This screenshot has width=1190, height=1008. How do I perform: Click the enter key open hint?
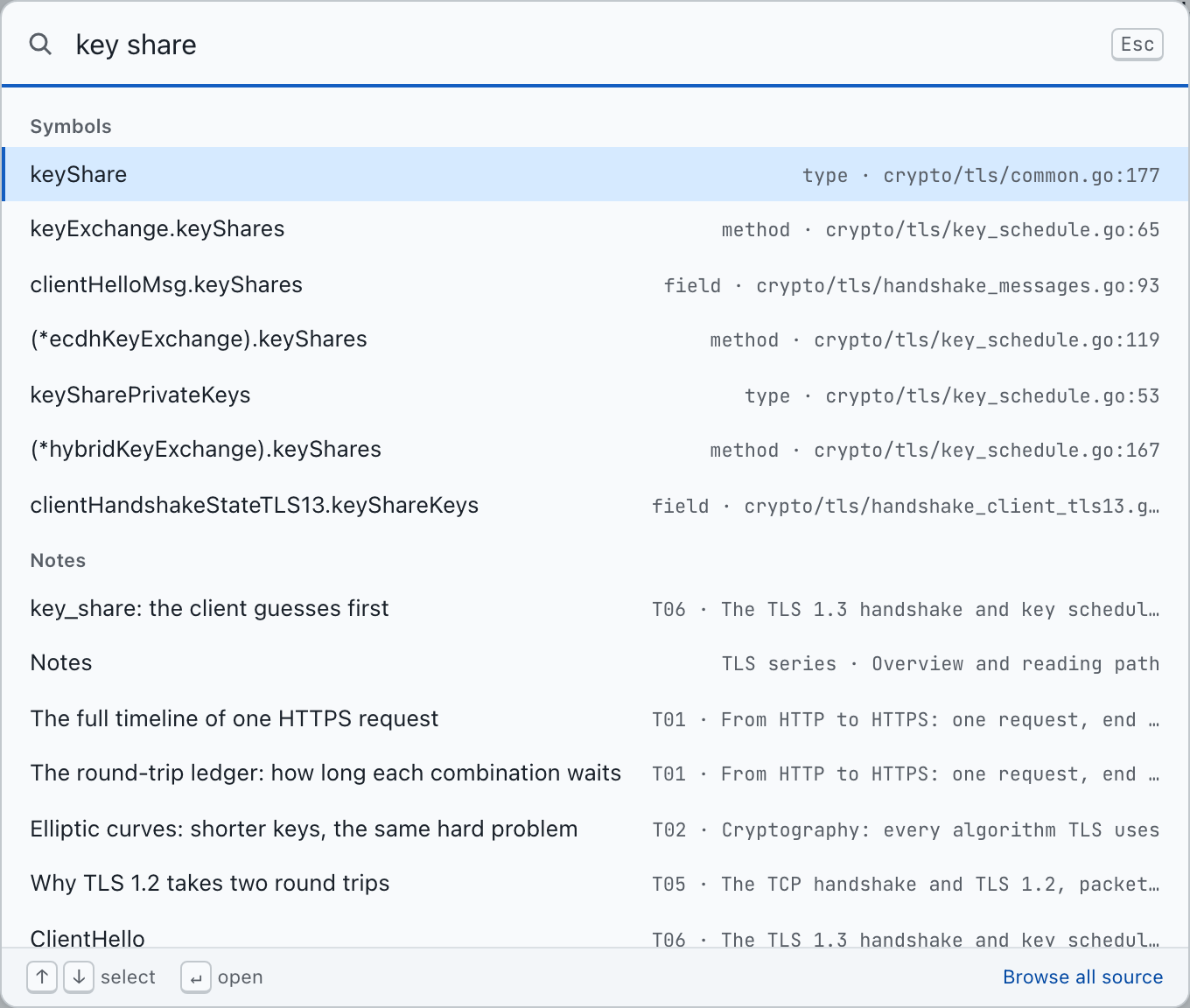(196, 976)
